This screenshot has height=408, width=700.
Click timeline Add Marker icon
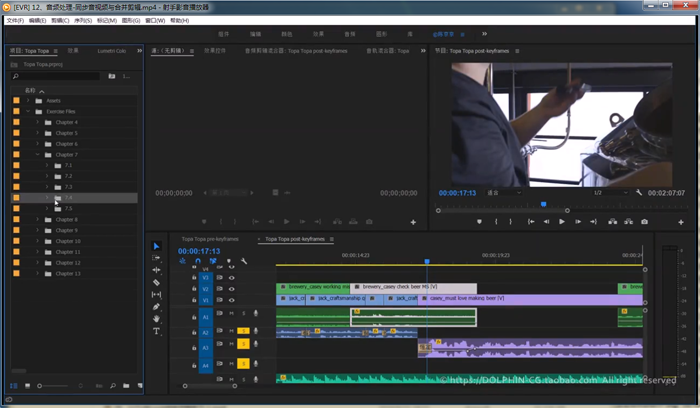[x=229, y=261]
